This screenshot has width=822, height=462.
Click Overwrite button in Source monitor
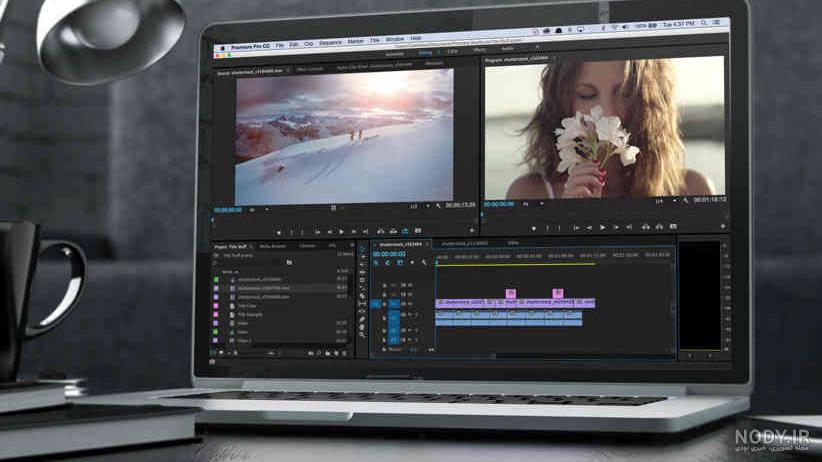point(393,231)
